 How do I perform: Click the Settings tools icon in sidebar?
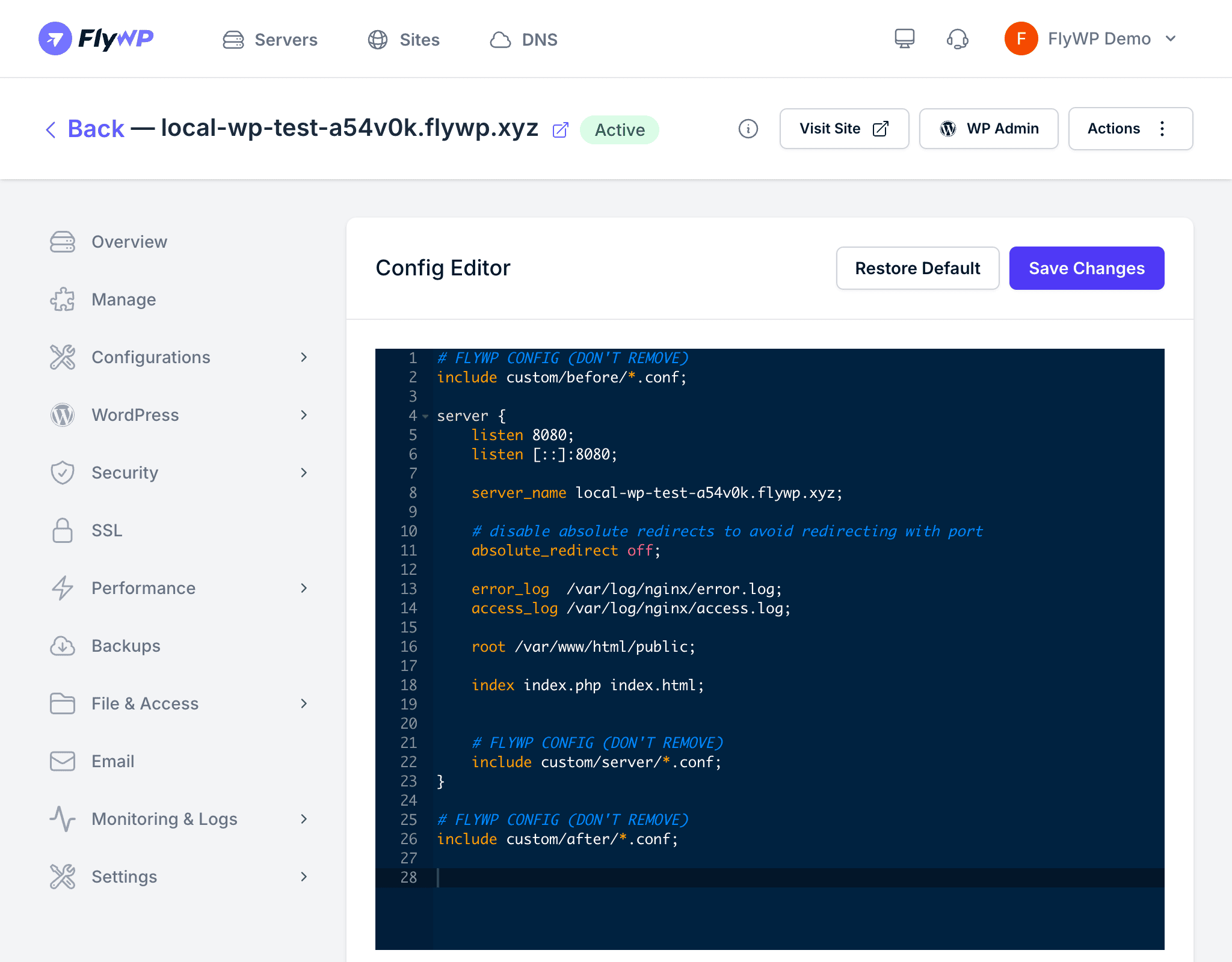pos(63,877)
